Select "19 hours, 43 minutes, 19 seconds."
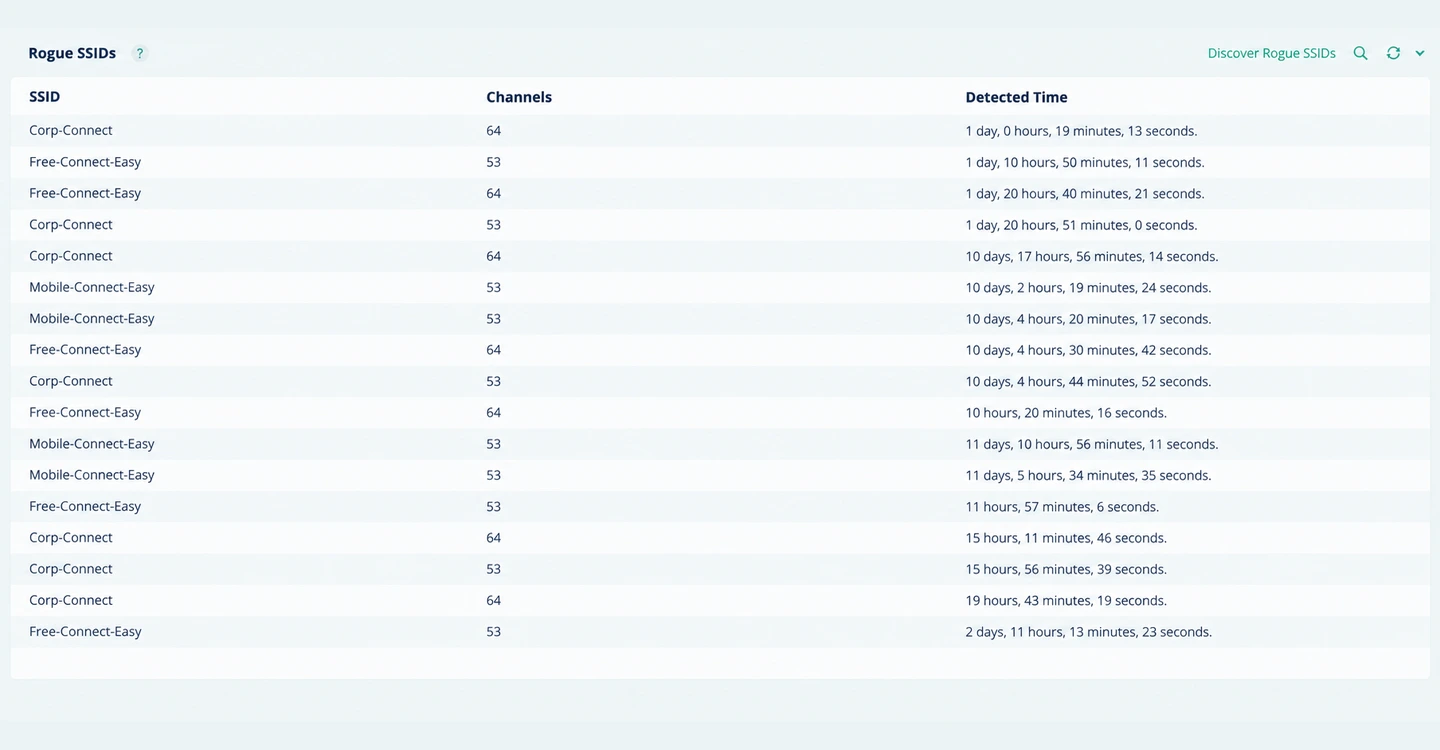Viewport: 1440px width, 750px height. (1066, 601)
